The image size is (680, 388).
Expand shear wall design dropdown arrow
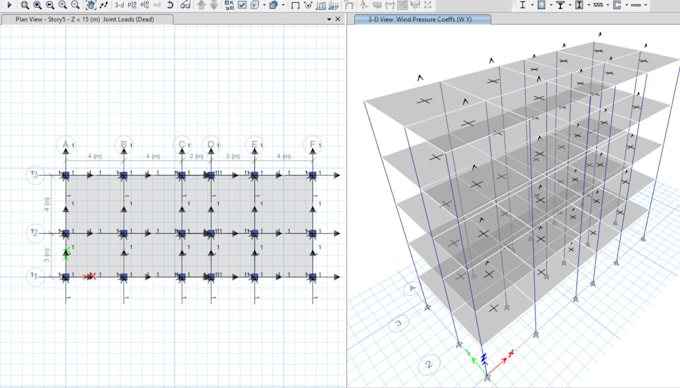[626, 5]
